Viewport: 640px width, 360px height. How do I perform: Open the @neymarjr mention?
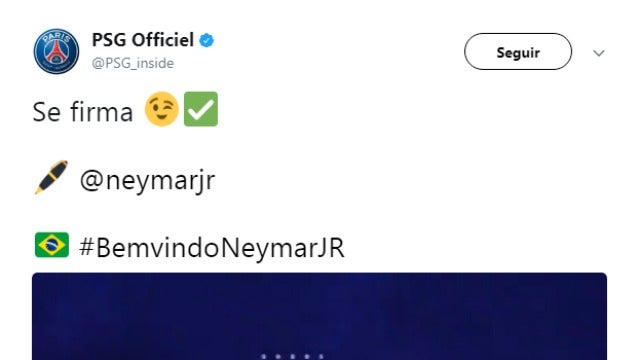click(147, 180)
